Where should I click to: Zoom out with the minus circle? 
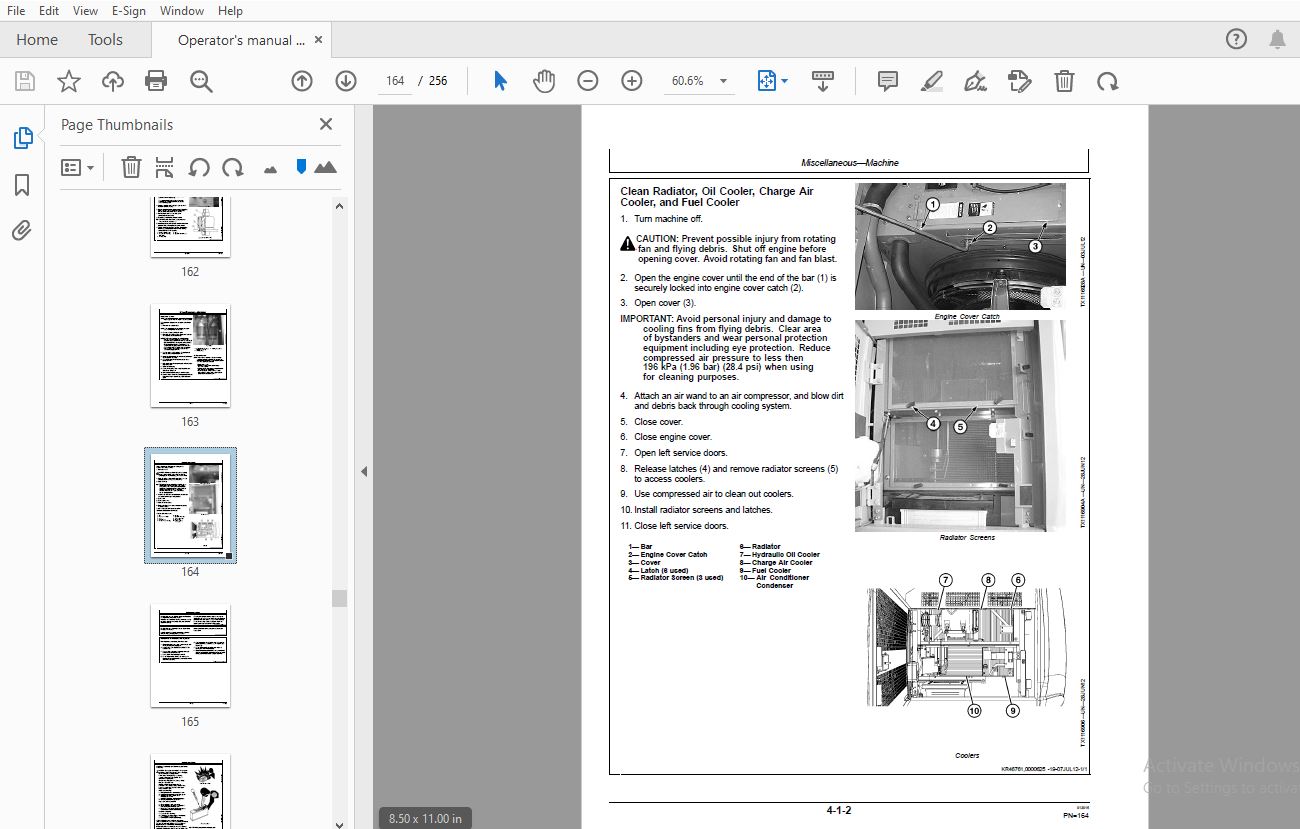coord(588,81)
